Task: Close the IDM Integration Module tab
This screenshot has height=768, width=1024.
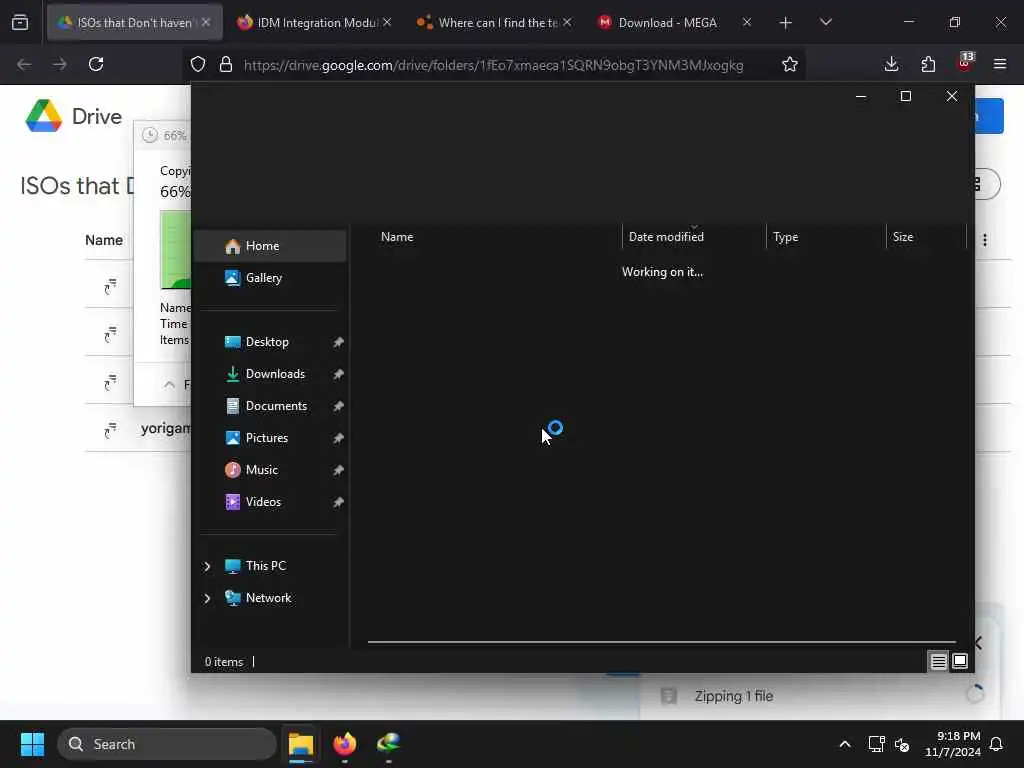Action: [x=387, y=22]
